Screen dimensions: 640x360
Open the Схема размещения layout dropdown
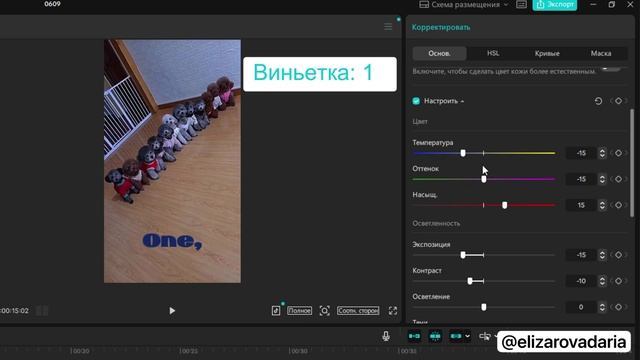tap(463, 4)
